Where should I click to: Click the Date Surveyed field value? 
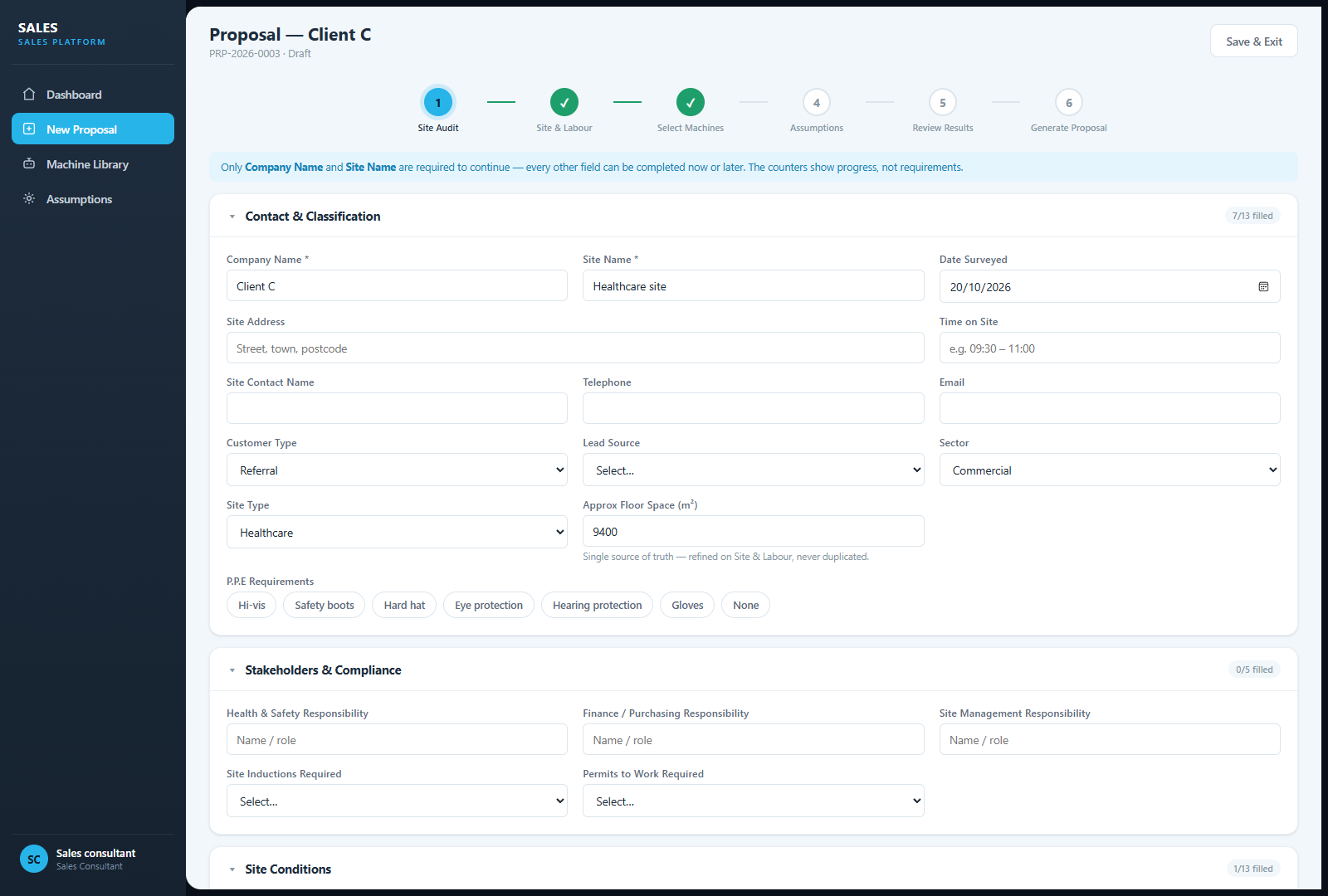[980, 287]
